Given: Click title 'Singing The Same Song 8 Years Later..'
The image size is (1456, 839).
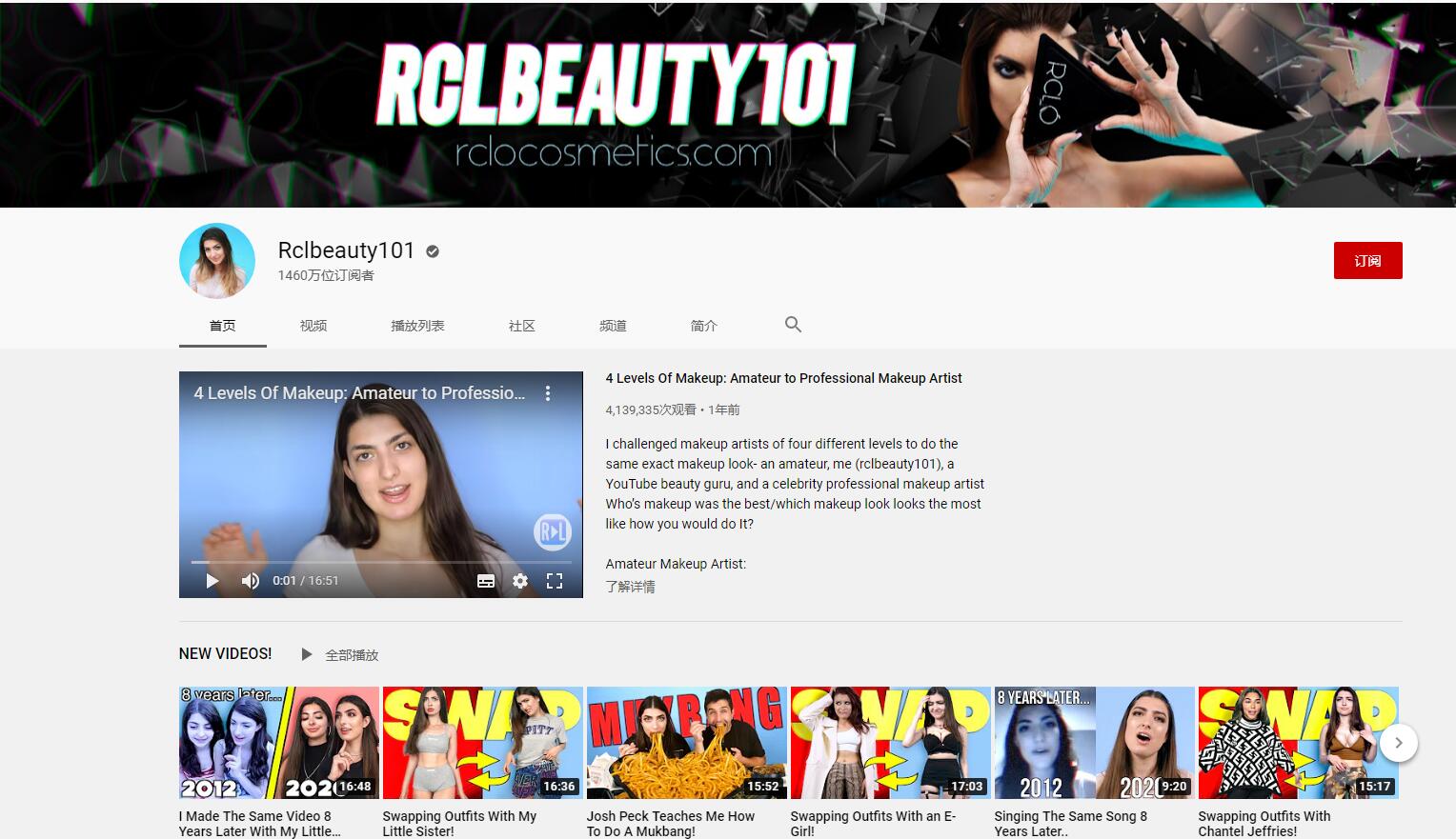Looking at the screenshot, I should [1071, 824].
